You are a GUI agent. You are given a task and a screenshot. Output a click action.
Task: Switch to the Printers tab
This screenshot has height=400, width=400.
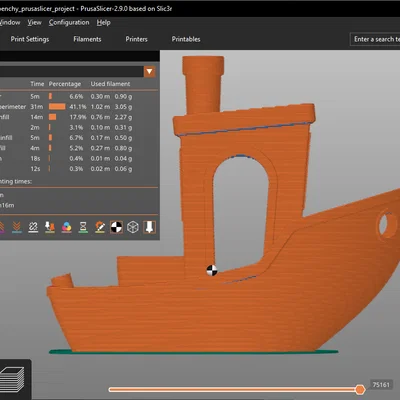click(136, 39)
